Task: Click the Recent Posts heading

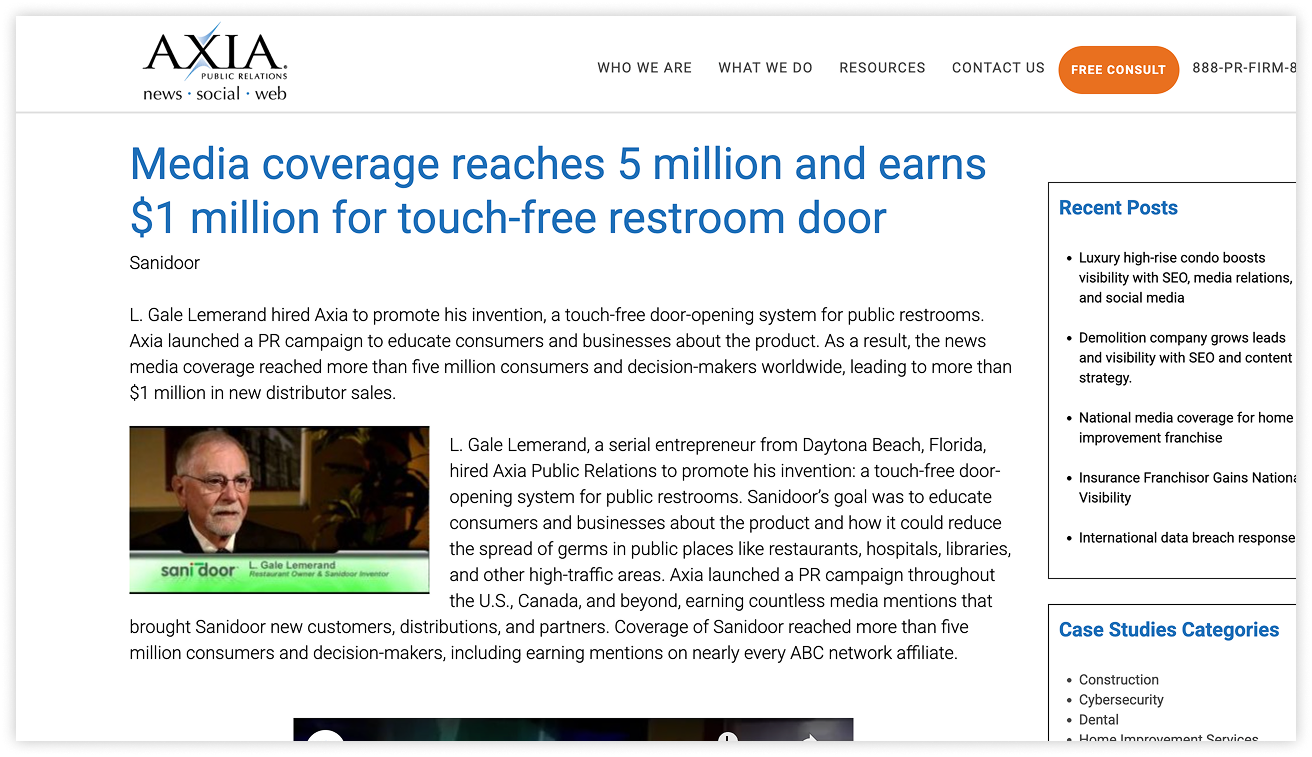Action: 1118,208
